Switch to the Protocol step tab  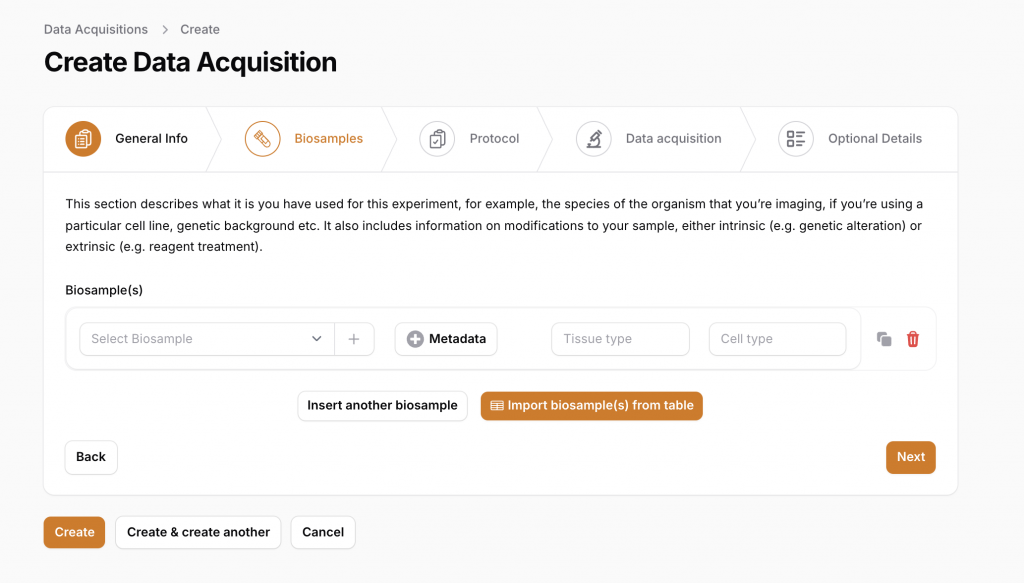click(x=494, y=139)
